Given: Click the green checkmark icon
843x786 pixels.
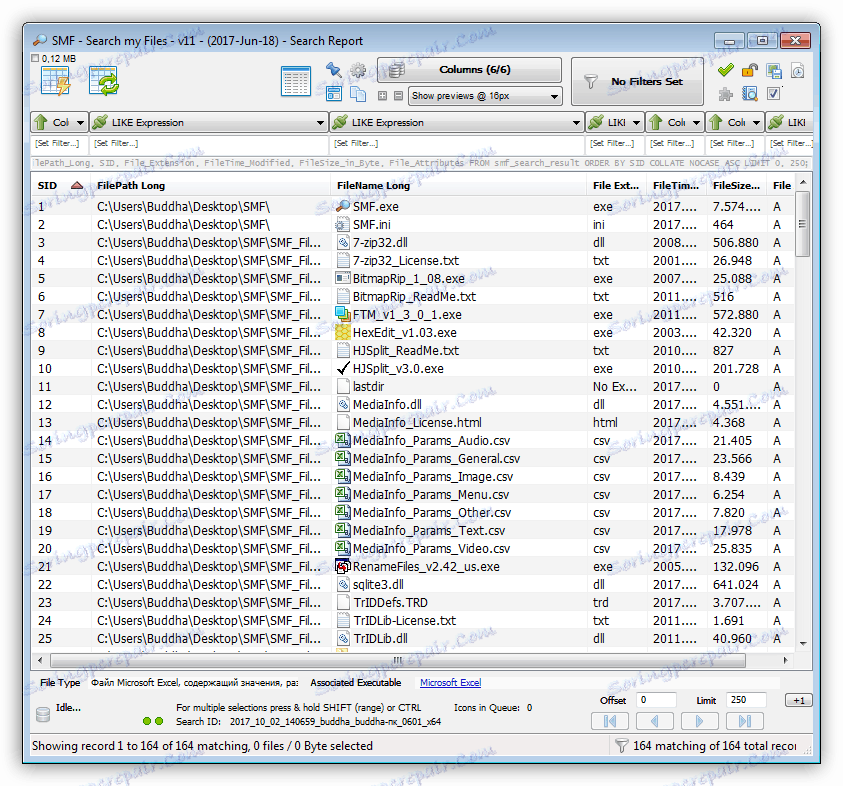Looking at the screenshot, I should pyautogui.click(x=726, y=70).
